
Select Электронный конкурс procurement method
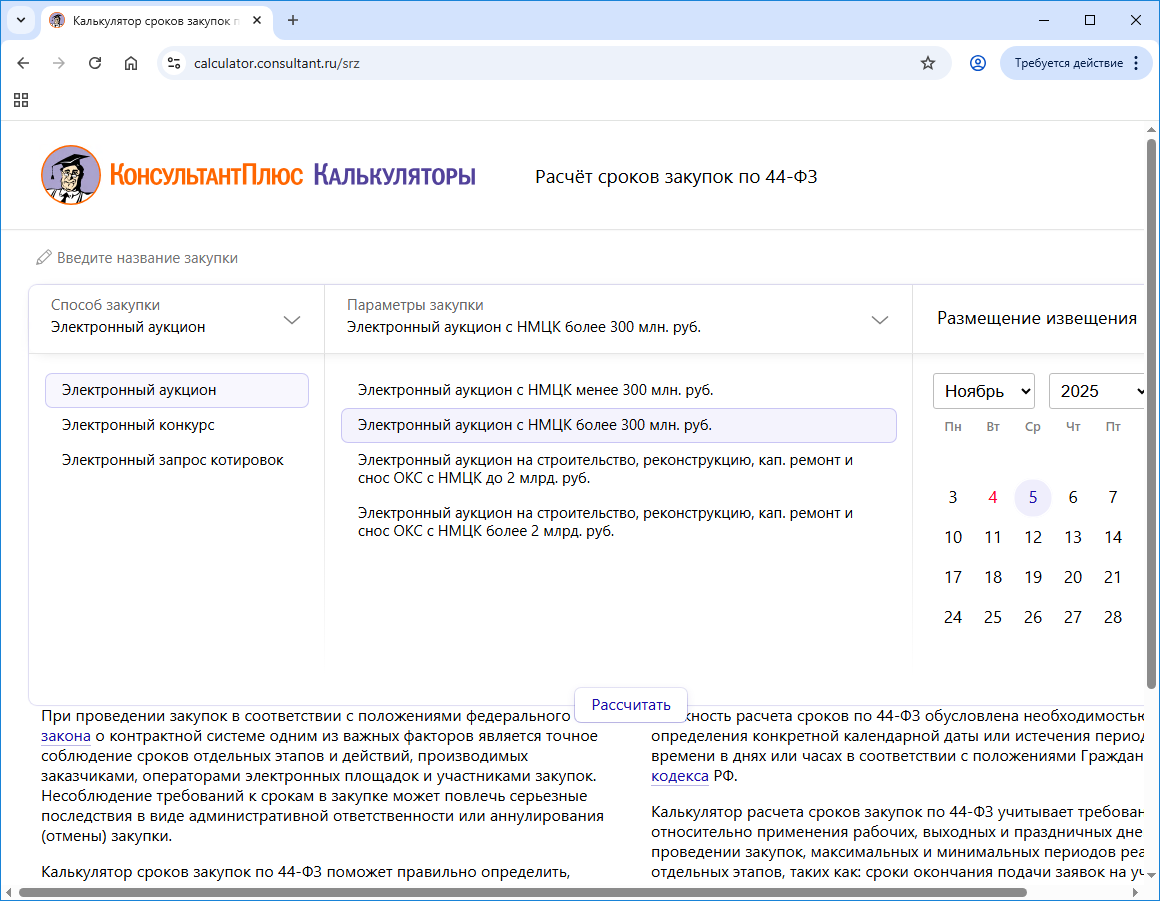tap(138, 425)
